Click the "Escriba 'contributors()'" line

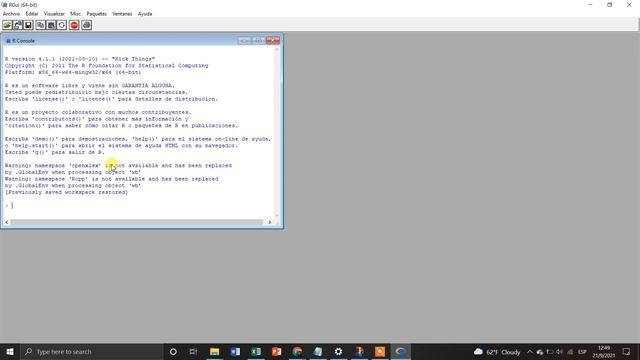97,119
